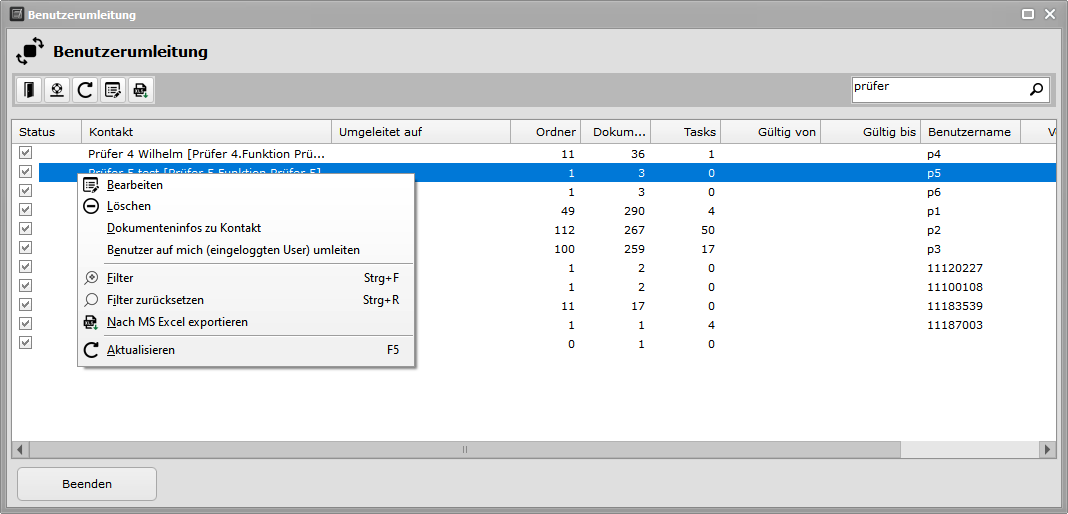
Task: Toggle the status checkbox for user 11183539
Action: [26, 304]
